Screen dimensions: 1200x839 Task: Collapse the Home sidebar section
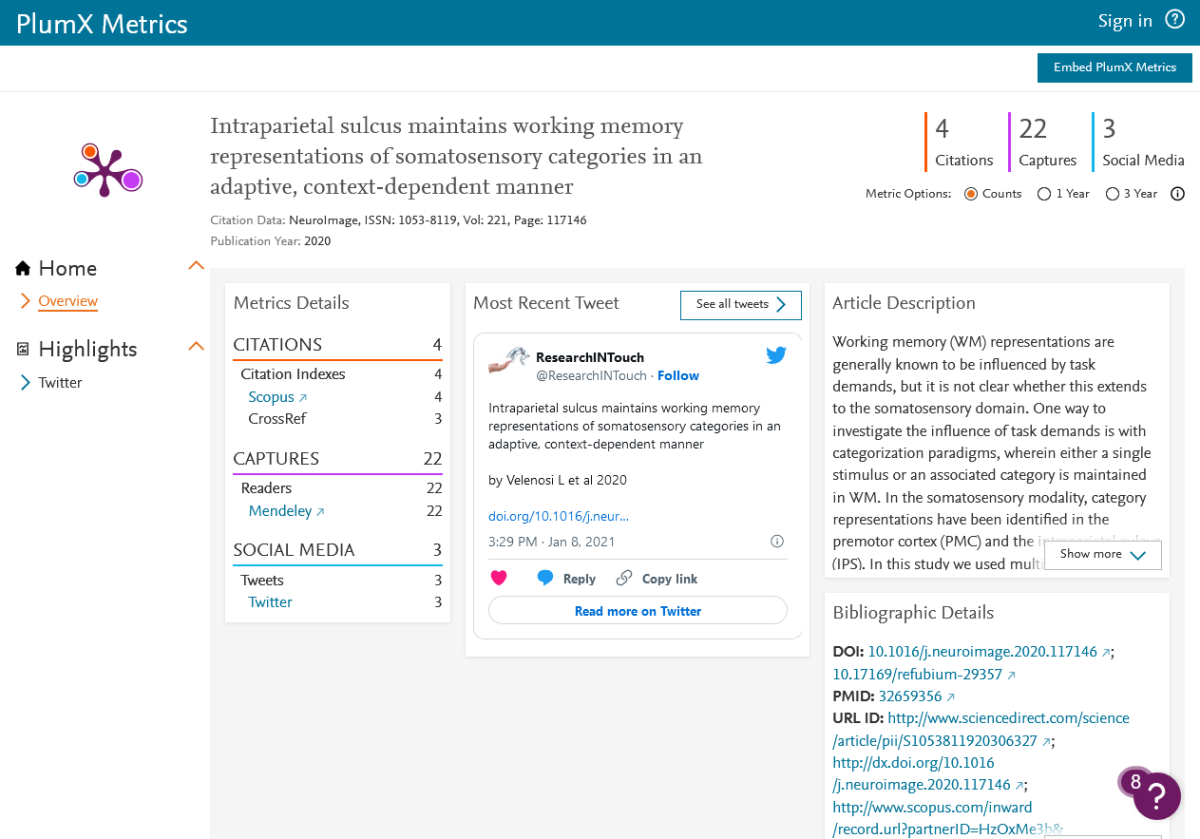196,266
